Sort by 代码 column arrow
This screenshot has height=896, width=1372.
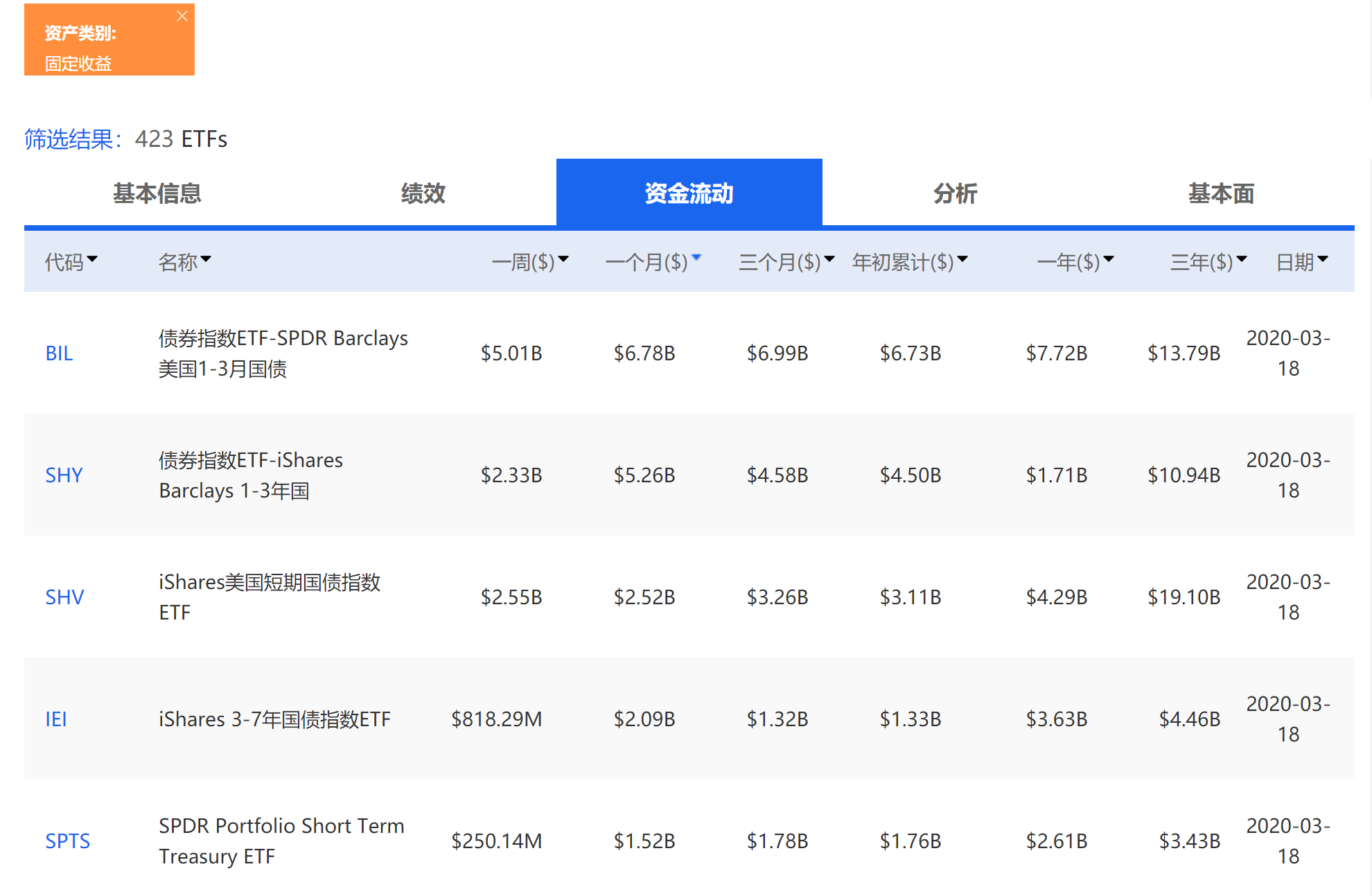pyautogui.click(x=92, y=259)
